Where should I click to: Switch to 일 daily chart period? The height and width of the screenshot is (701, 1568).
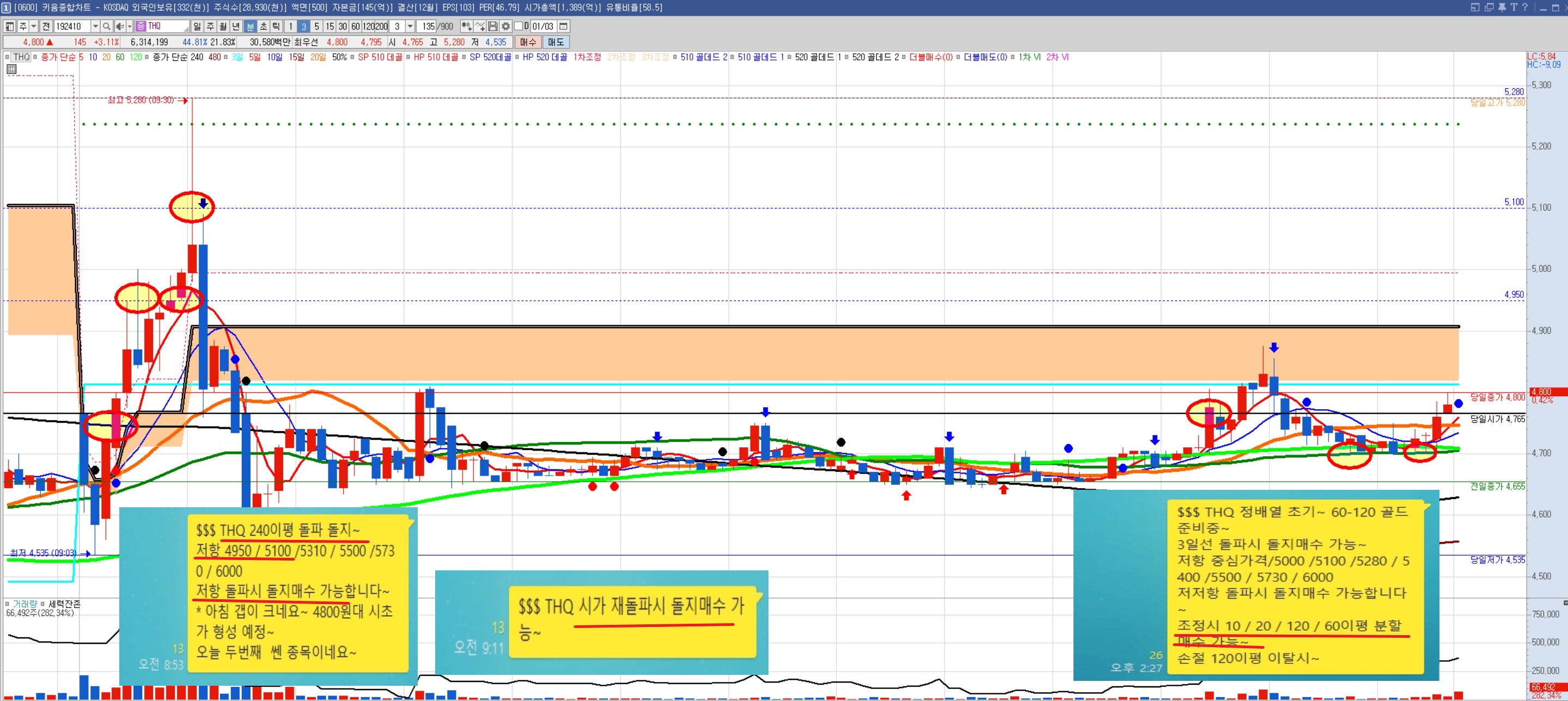[197, 26]
